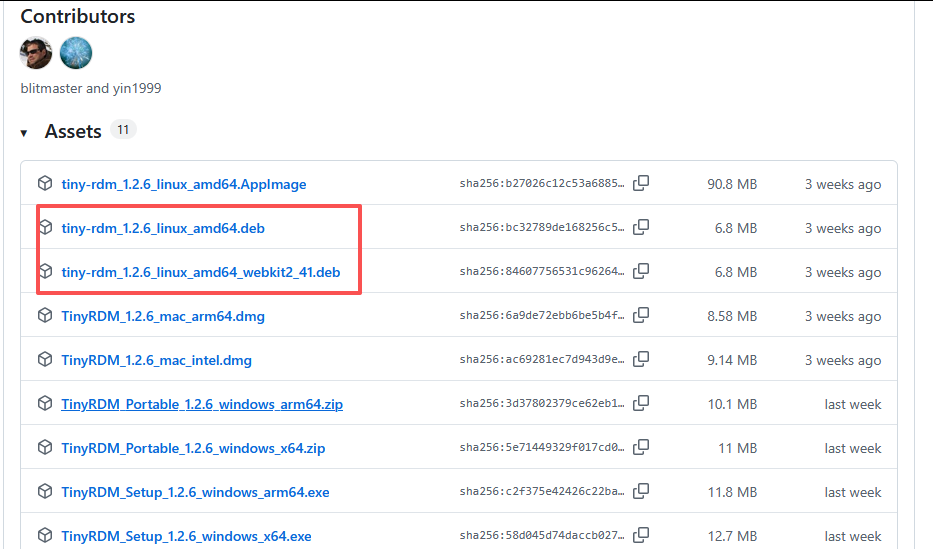Click the 8.58 MB file size
The image size is (933, 549).
pyautogui.click(x=732, y=316)
